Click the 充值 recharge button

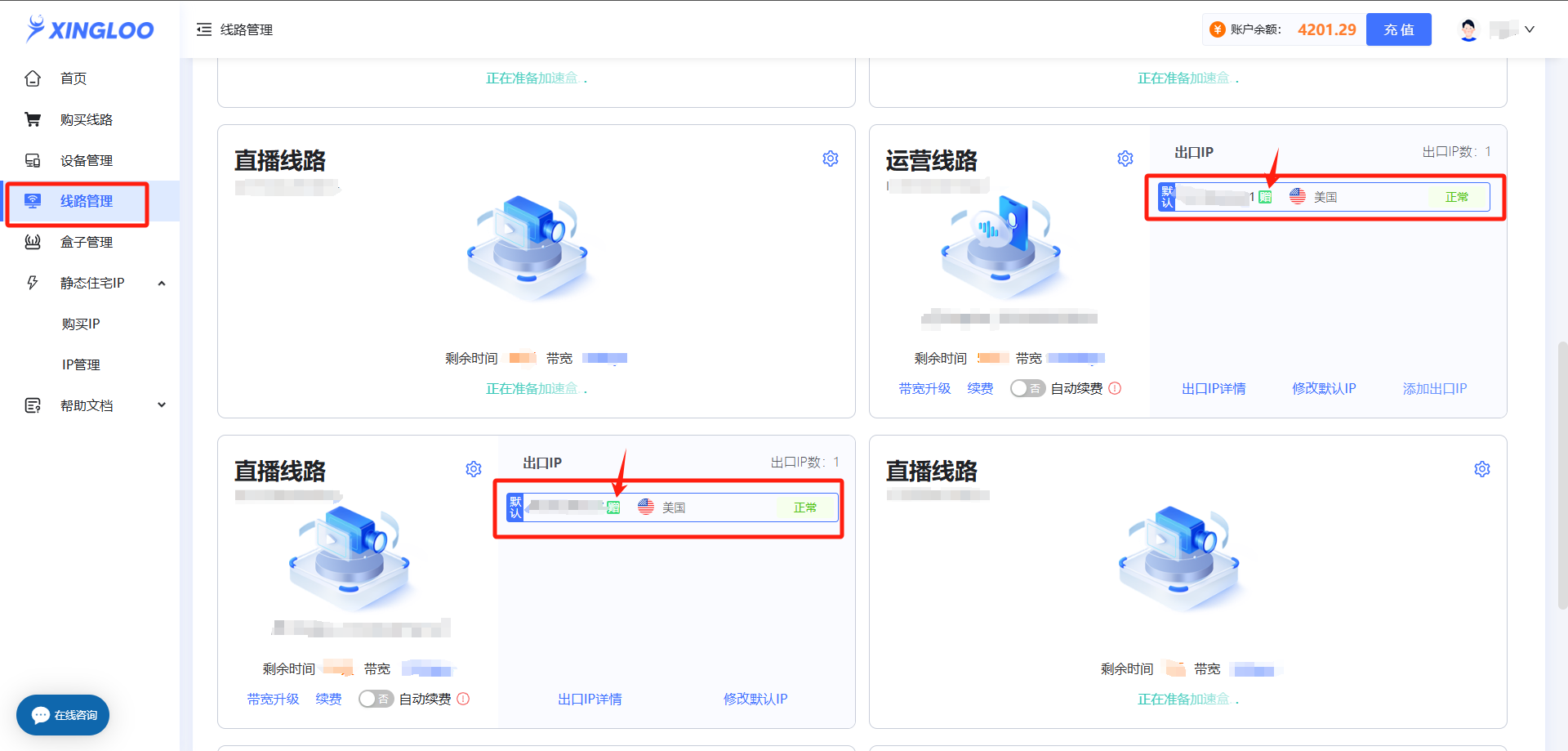1399,29
